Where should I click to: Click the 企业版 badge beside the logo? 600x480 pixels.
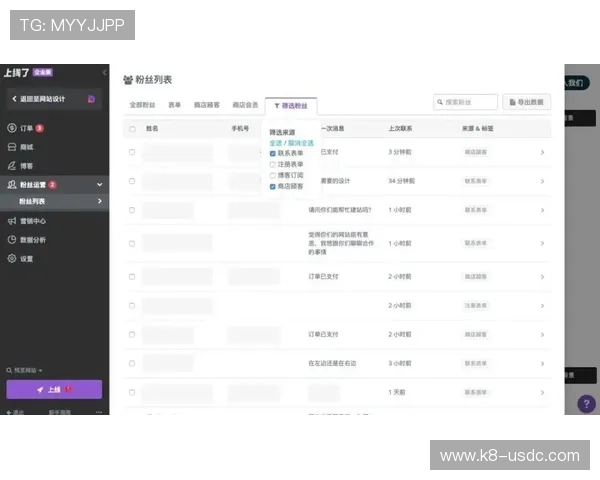click(x=43, y=72)
